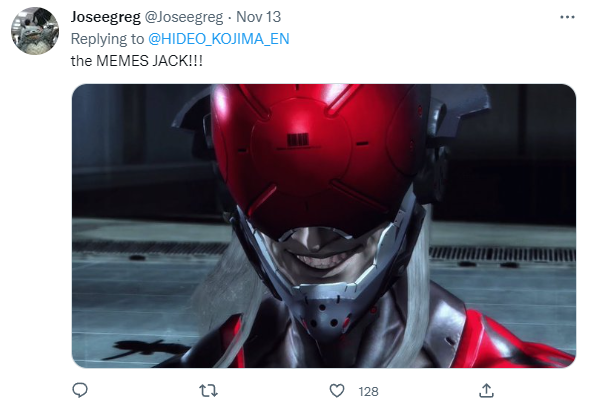Open the Joseegreg bold display name

(x=106, y=17)
